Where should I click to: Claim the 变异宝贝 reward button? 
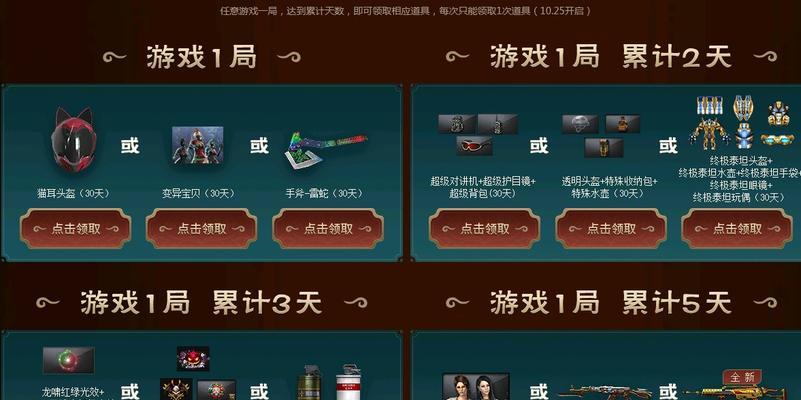click(202, 228)
